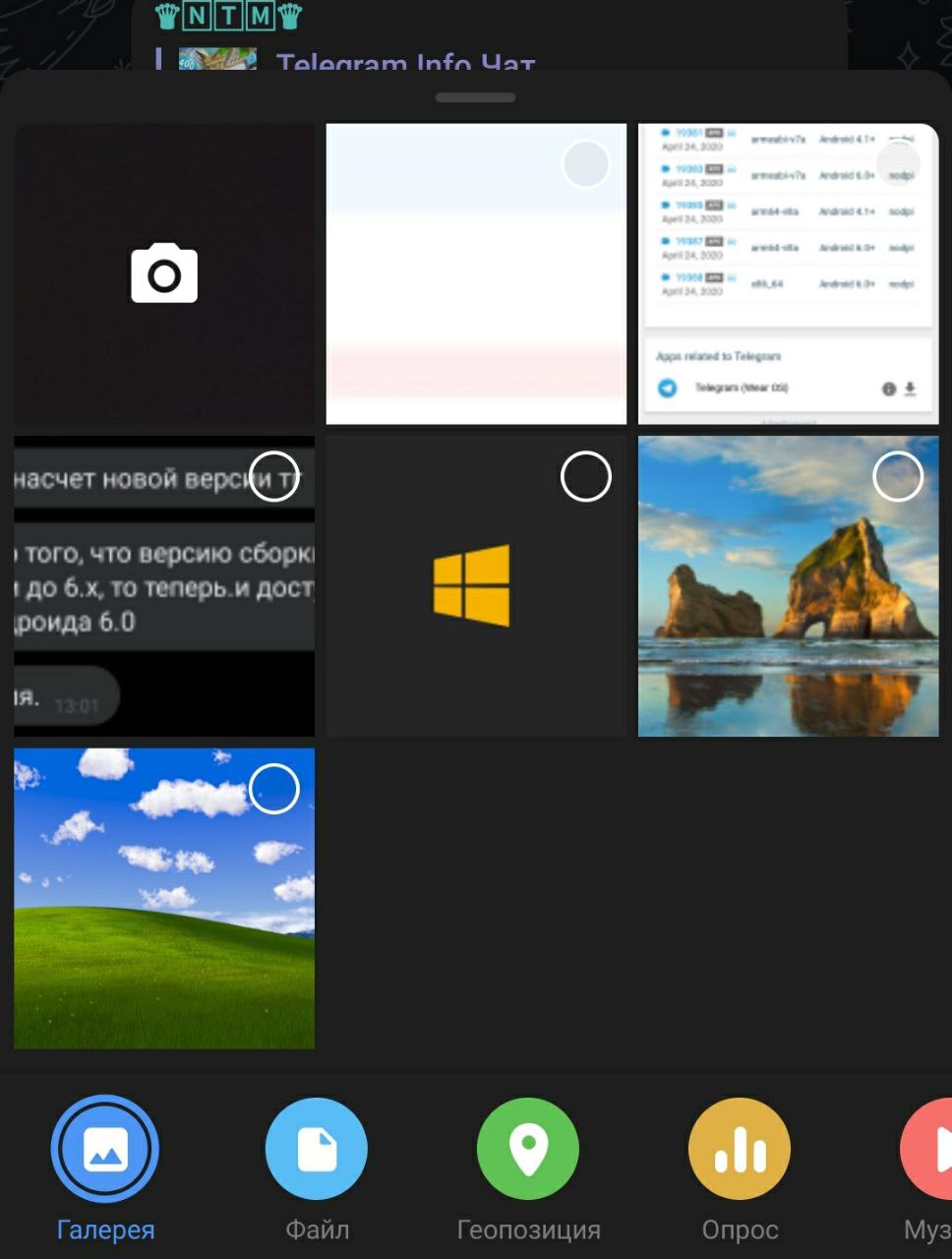
Task: Choose the File attachment icon
Action: coord(317,1149)
